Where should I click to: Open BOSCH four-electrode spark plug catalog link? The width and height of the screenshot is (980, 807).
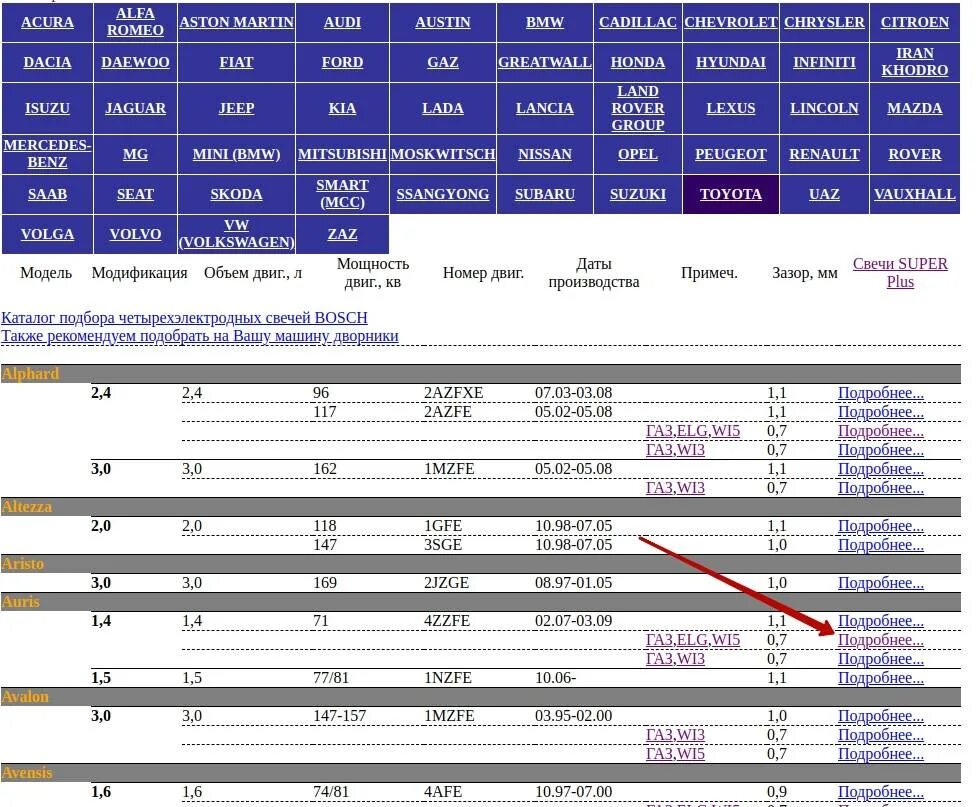184,318
